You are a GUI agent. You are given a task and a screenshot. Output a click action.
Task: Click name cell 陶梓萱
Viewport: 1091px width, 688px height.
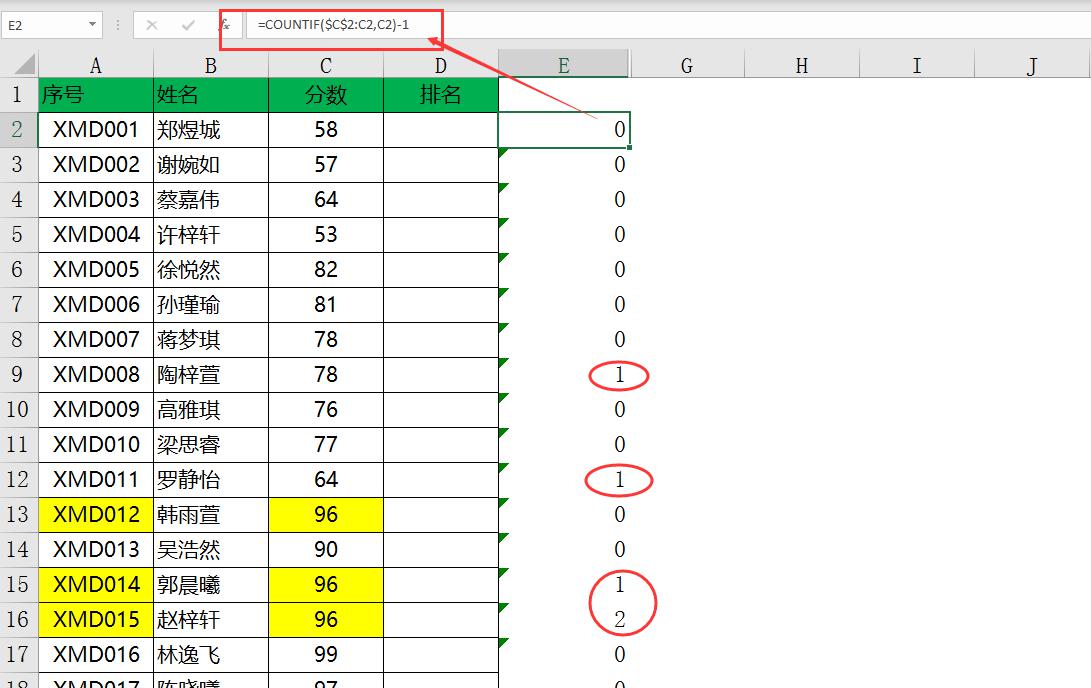[x=211, y=374]
